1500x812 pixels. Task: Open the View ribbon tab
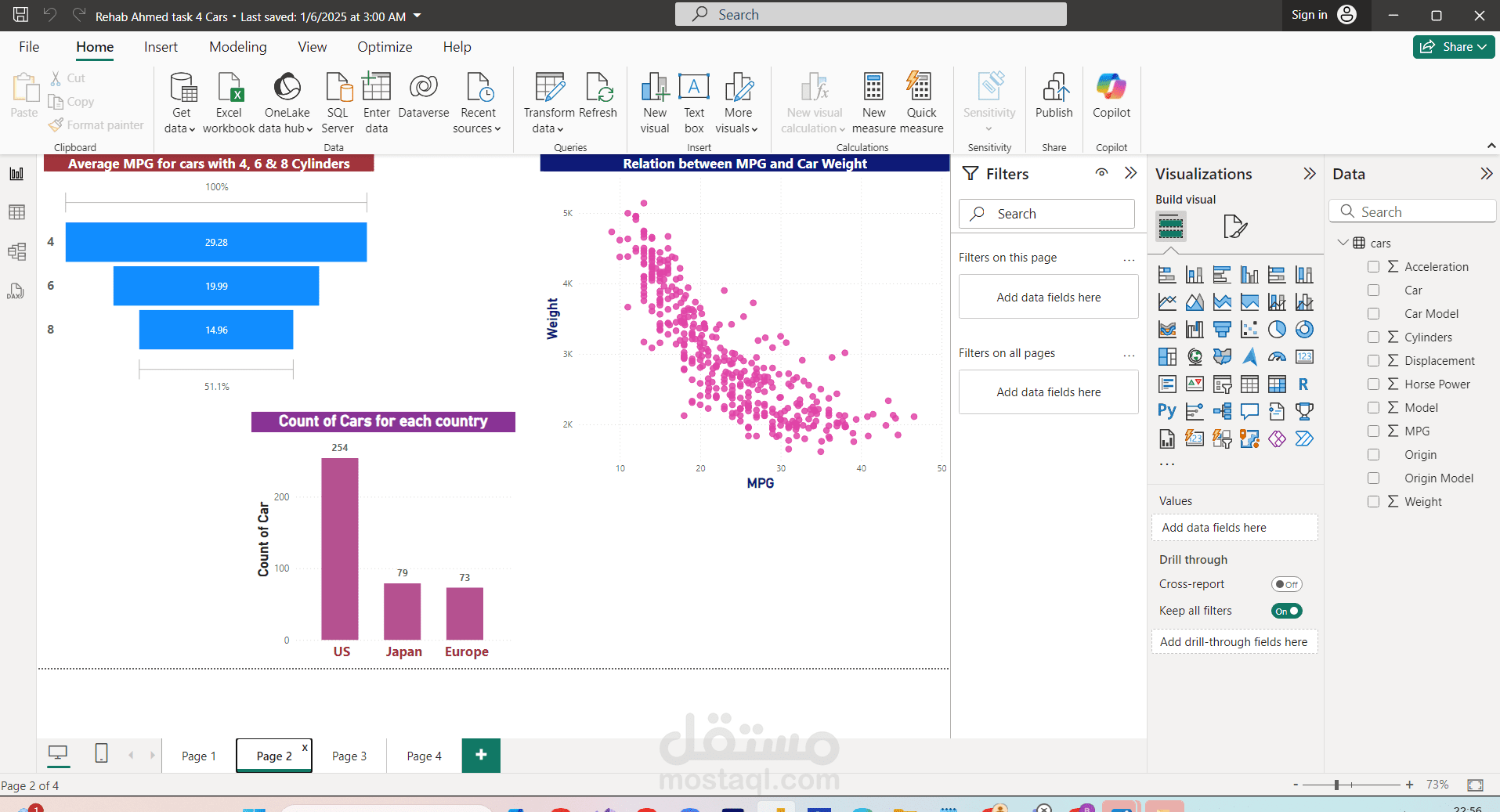click(312, 47)
